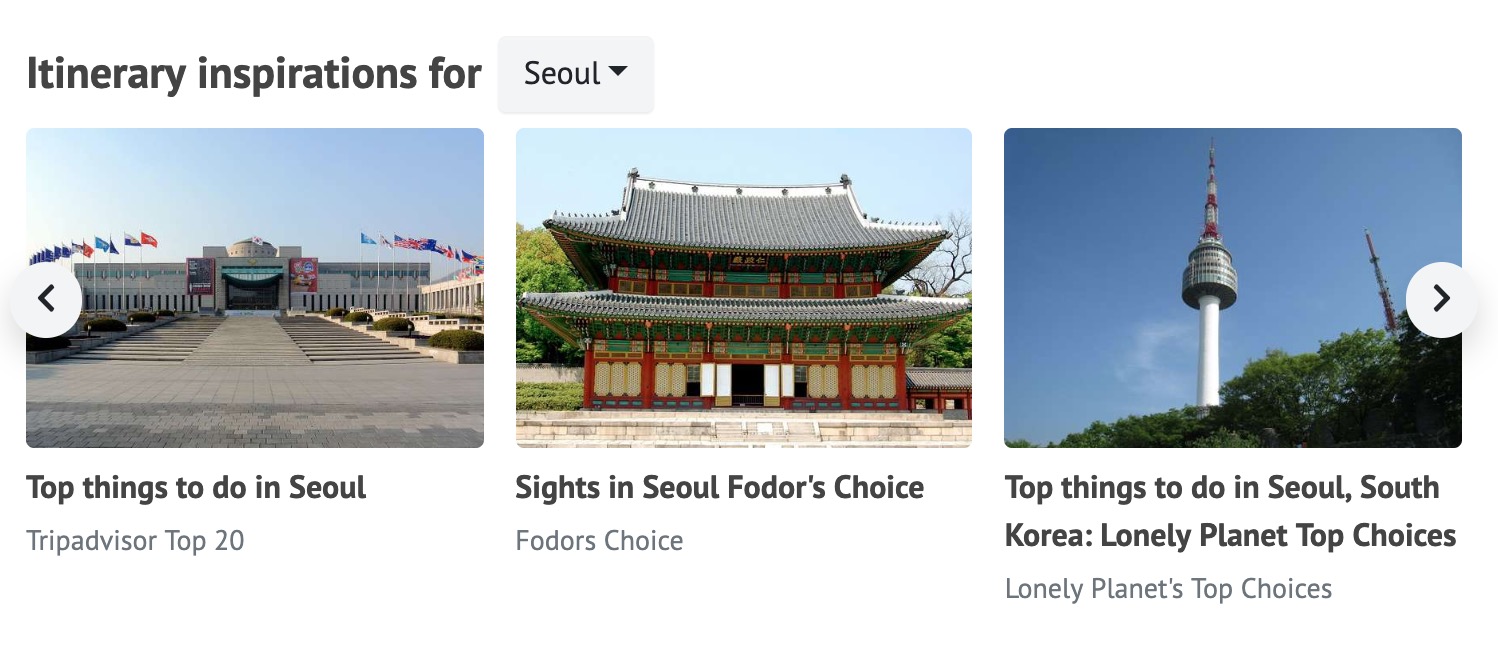Open "Top things to do in Seoul" title
Screen dimensions: 1498x646
196,488
